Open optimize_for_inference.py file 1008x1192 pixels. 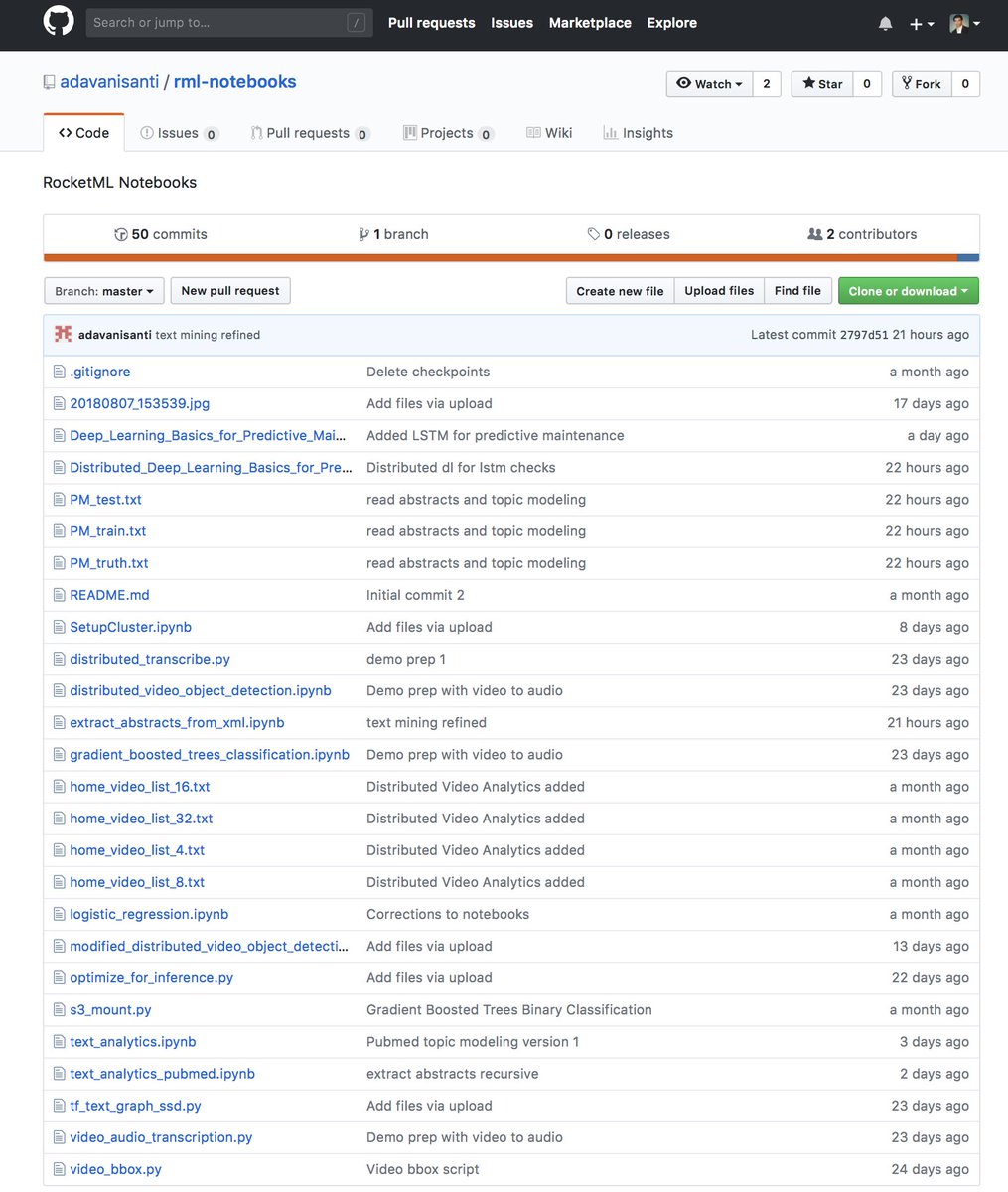tap(151, 977)
